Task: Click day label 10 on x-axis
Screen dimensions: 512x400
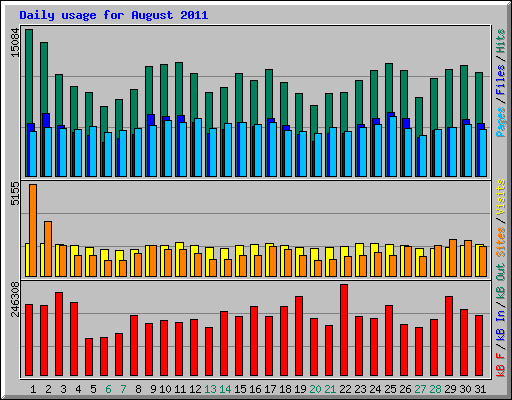Action: coord(165,389)
